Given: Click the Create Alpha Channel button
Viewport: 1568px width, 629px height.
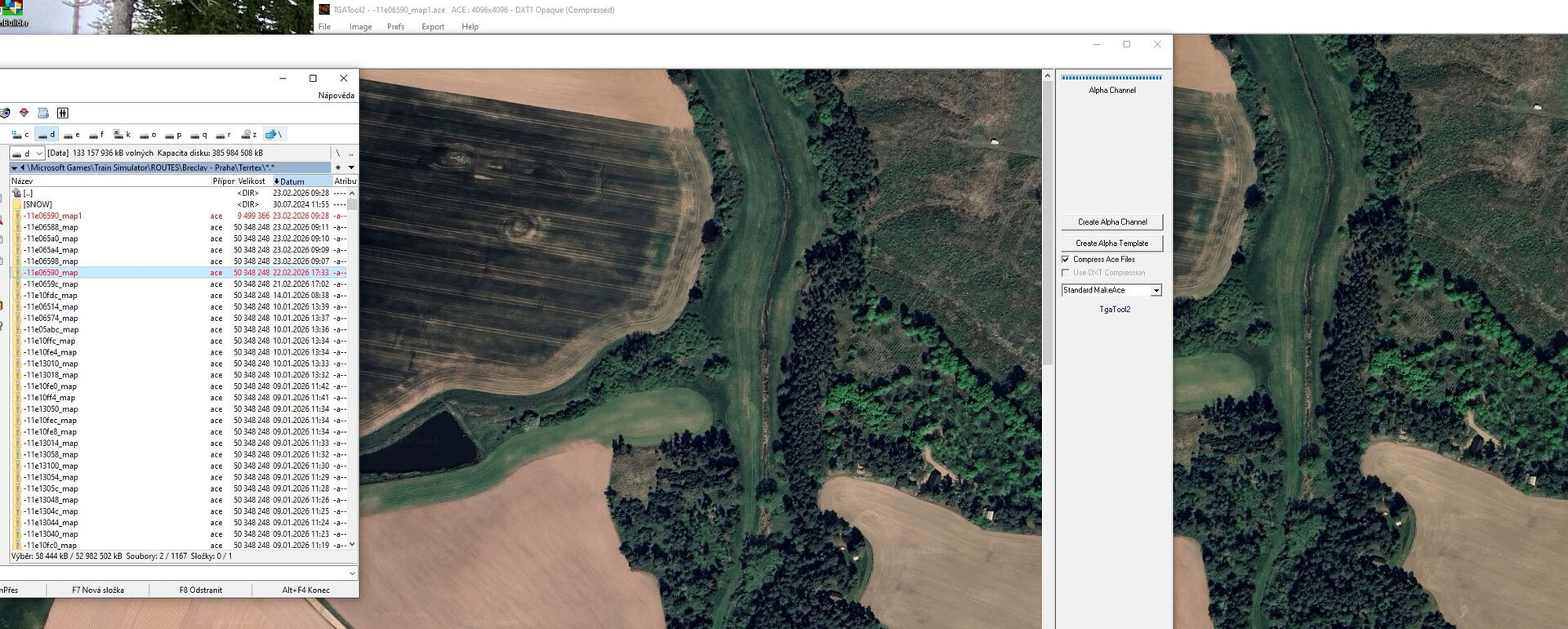Looking at the screenshot, I should coord(1111,222).
